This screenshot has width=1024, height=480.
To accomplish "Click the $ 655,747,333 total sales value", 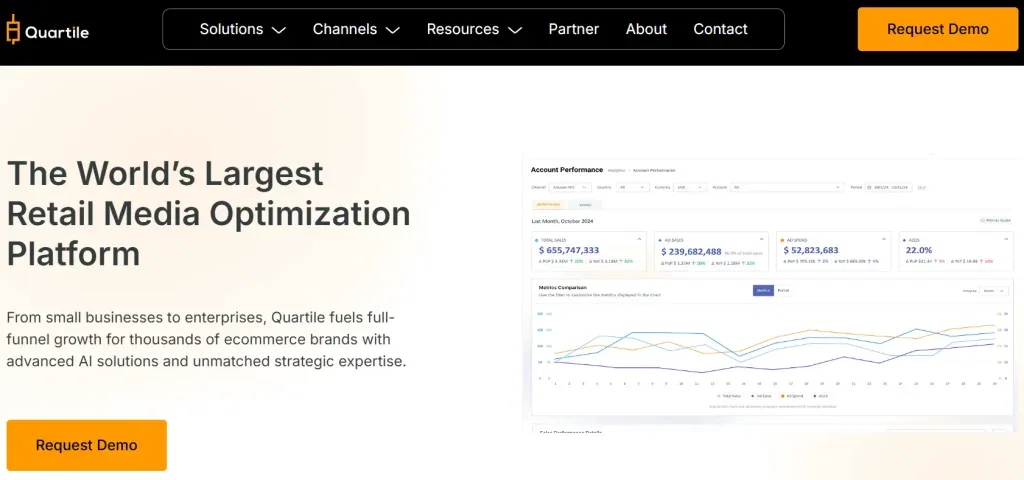I will click(x=569, y=250).
